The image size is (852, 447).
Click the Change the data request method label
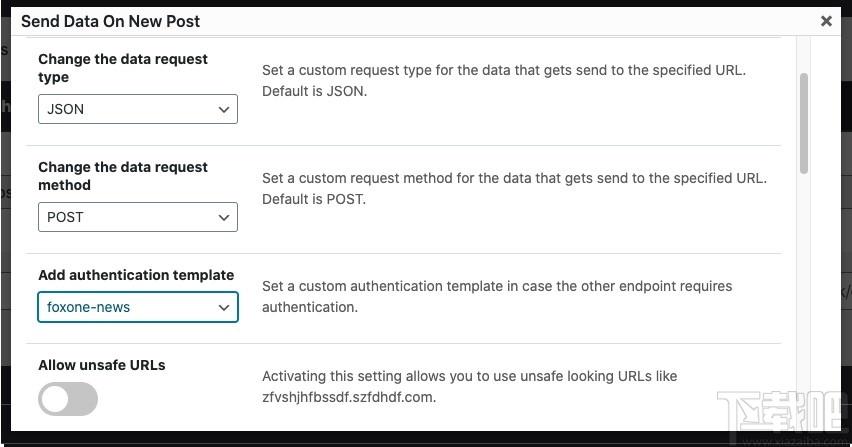[123, 176]
